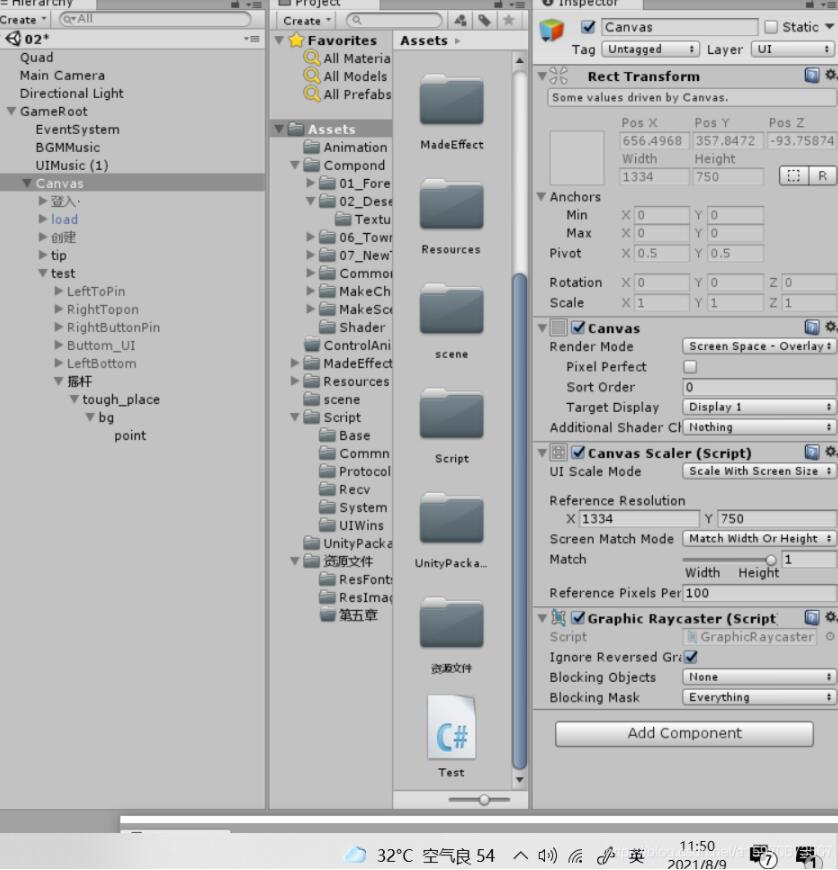Toggle blueprint mode button in Rect Transform

[x=794, y=176]
